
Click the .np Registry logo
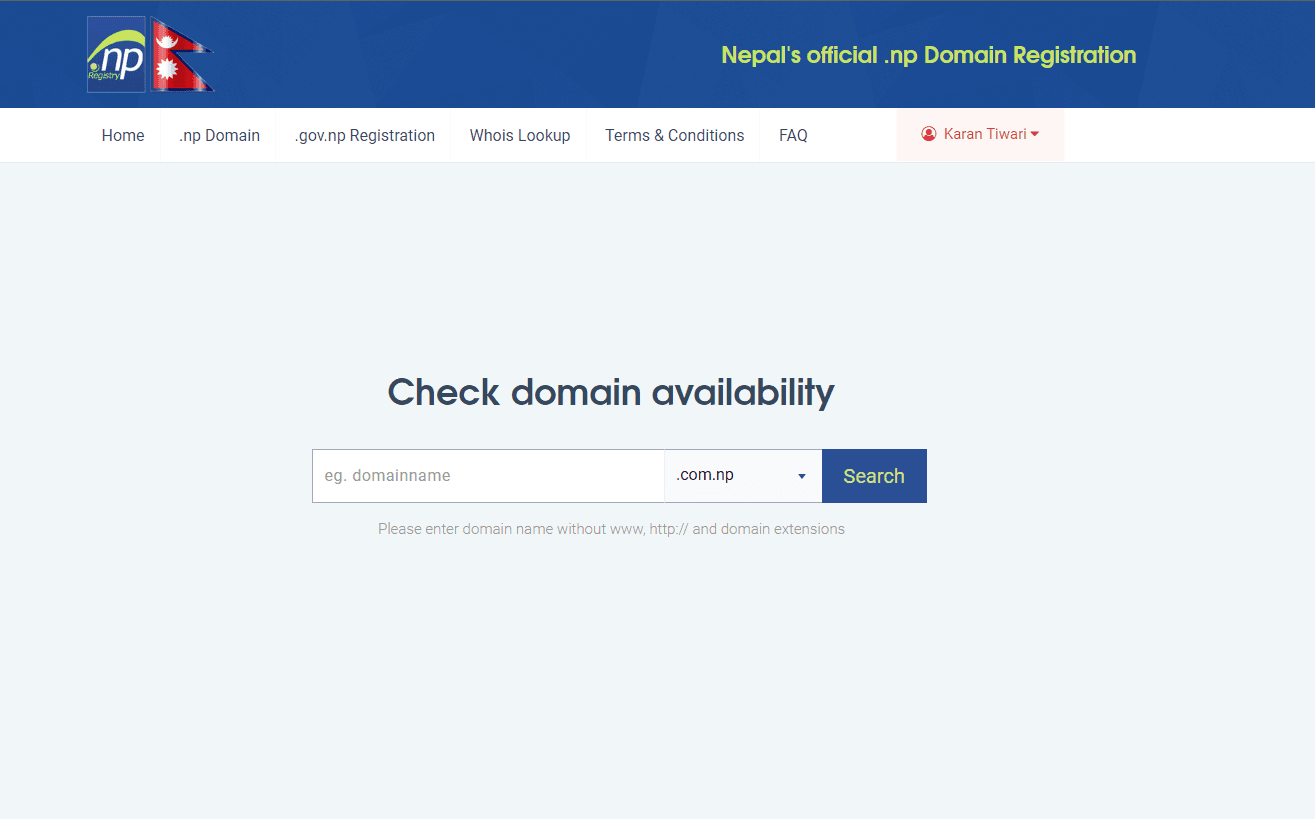tap(116, 55)
